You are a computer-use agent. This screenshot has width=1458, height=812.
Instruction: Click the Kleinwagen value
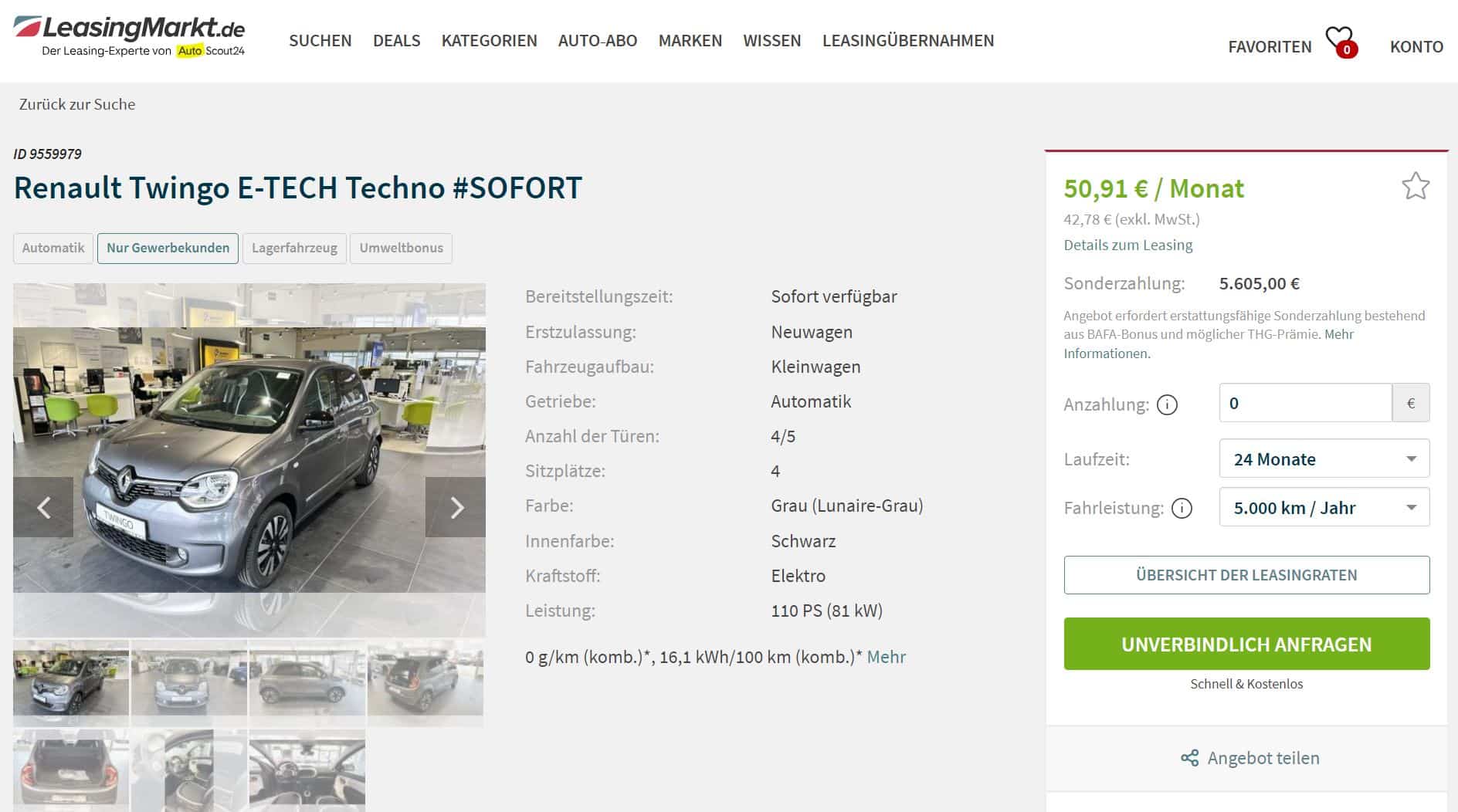point(815,367)
